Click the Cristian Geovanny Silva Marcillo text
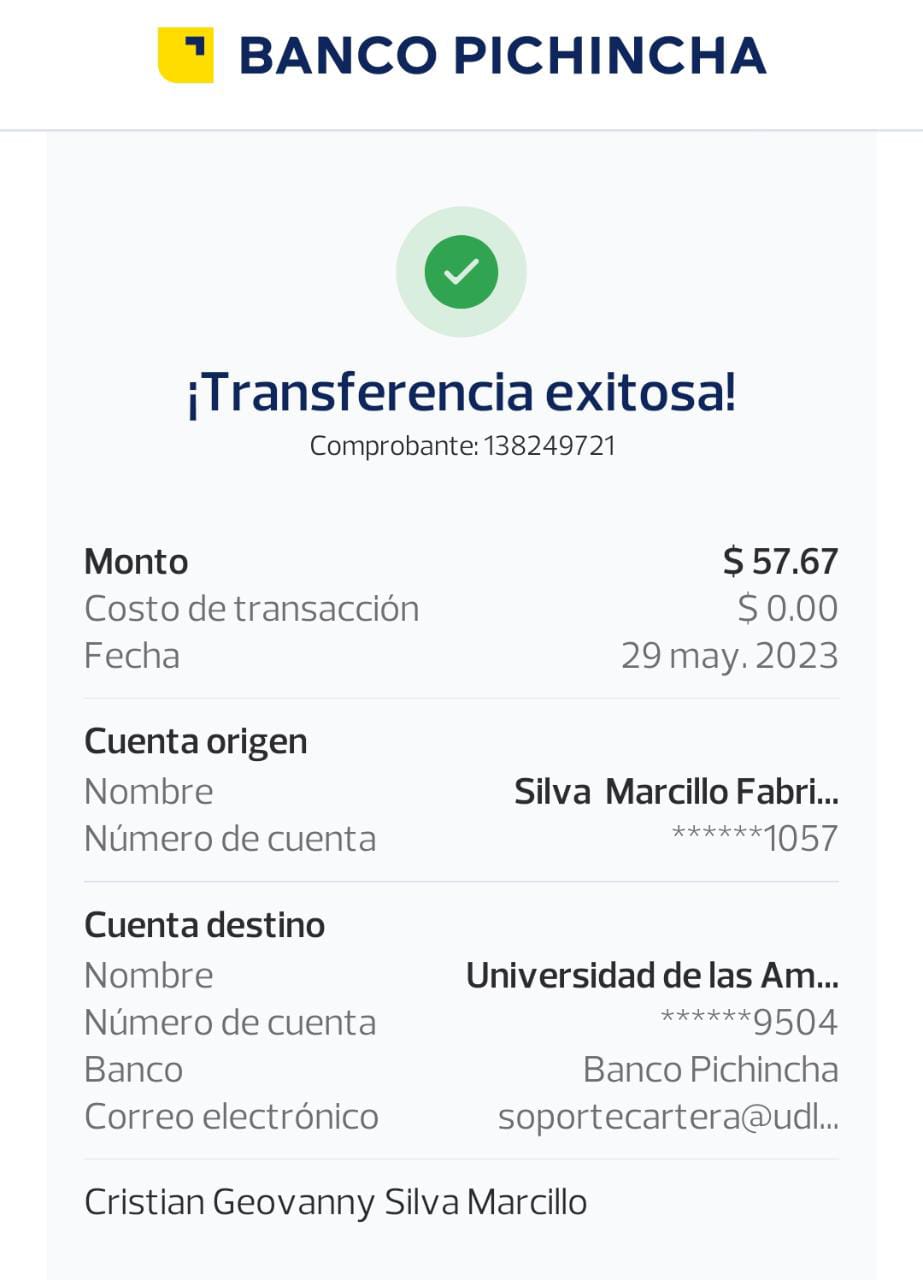This screenshot has height=1280, width=923. point(335,1202)
